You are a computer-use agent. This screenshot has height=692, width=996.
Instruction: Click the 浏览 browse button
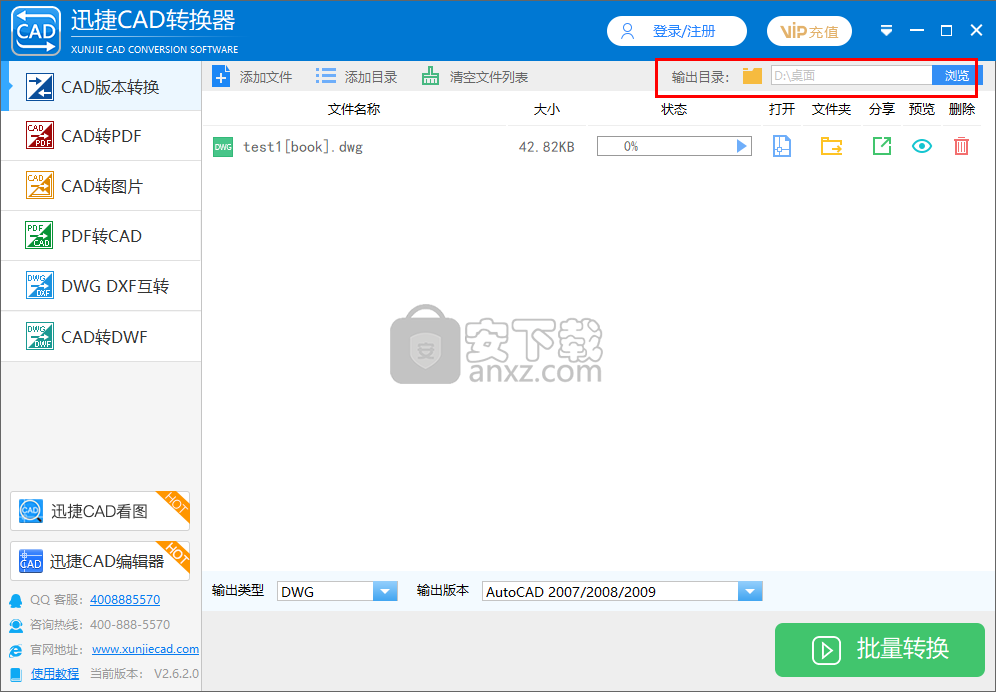957,76
